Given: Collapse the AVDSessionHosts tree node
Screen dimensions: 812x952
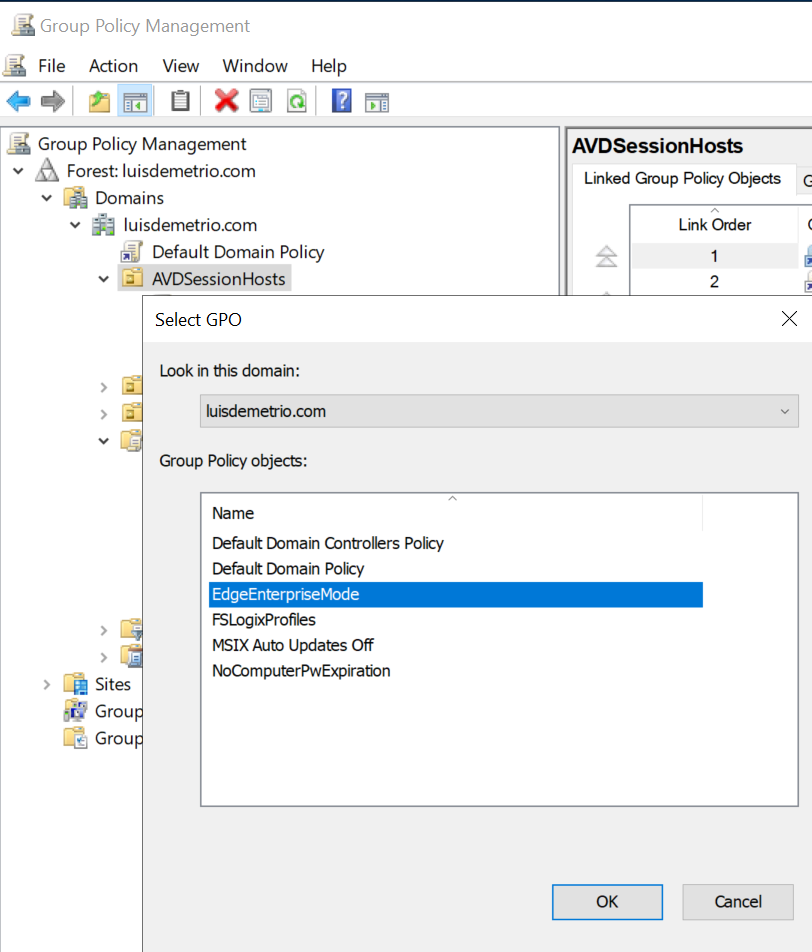Looking at the screenshot, I should coord(104,279).
